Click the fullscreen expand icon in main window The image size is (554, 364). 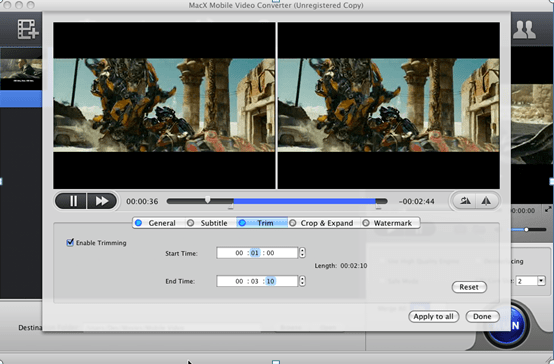[548, 209]
